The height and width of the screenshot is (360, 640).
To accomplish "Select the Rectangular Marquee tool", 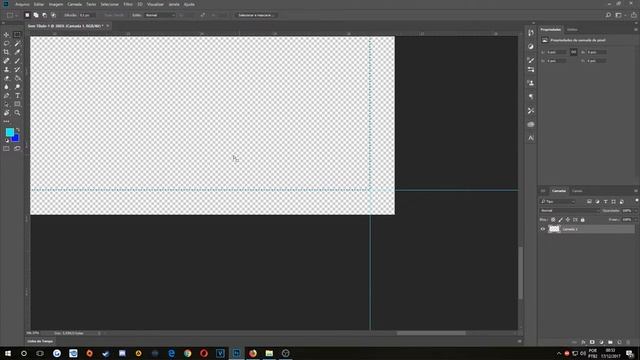I will [x=17, y=35].
